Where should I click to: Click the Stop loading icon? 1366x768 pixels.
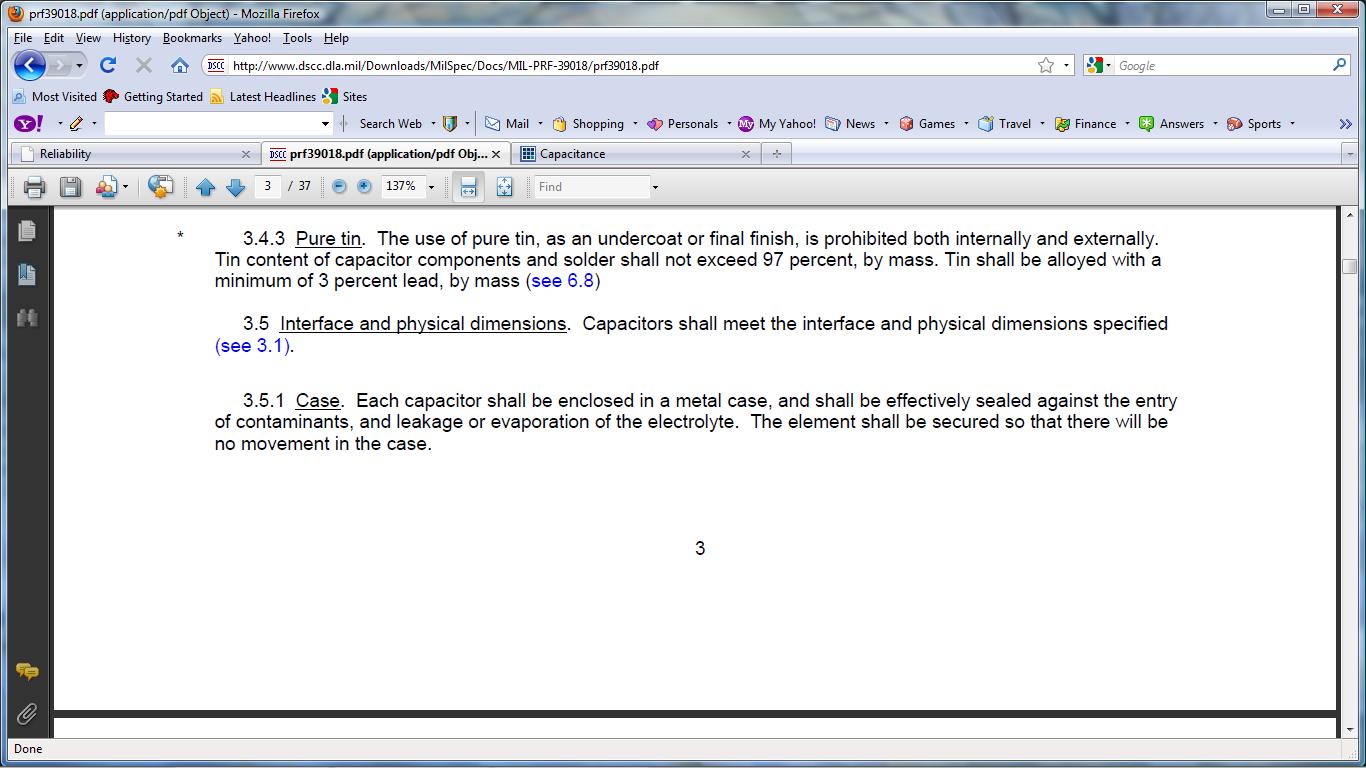coord(143,65)
